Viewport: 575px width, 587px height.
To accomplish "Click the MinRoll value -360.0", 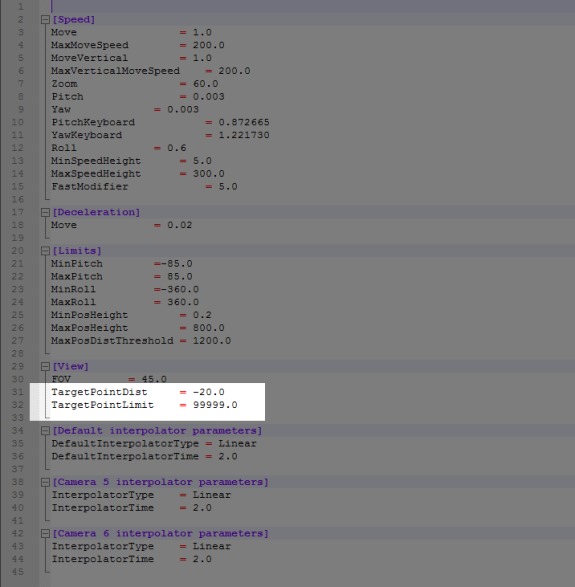I will coord(180,289).
